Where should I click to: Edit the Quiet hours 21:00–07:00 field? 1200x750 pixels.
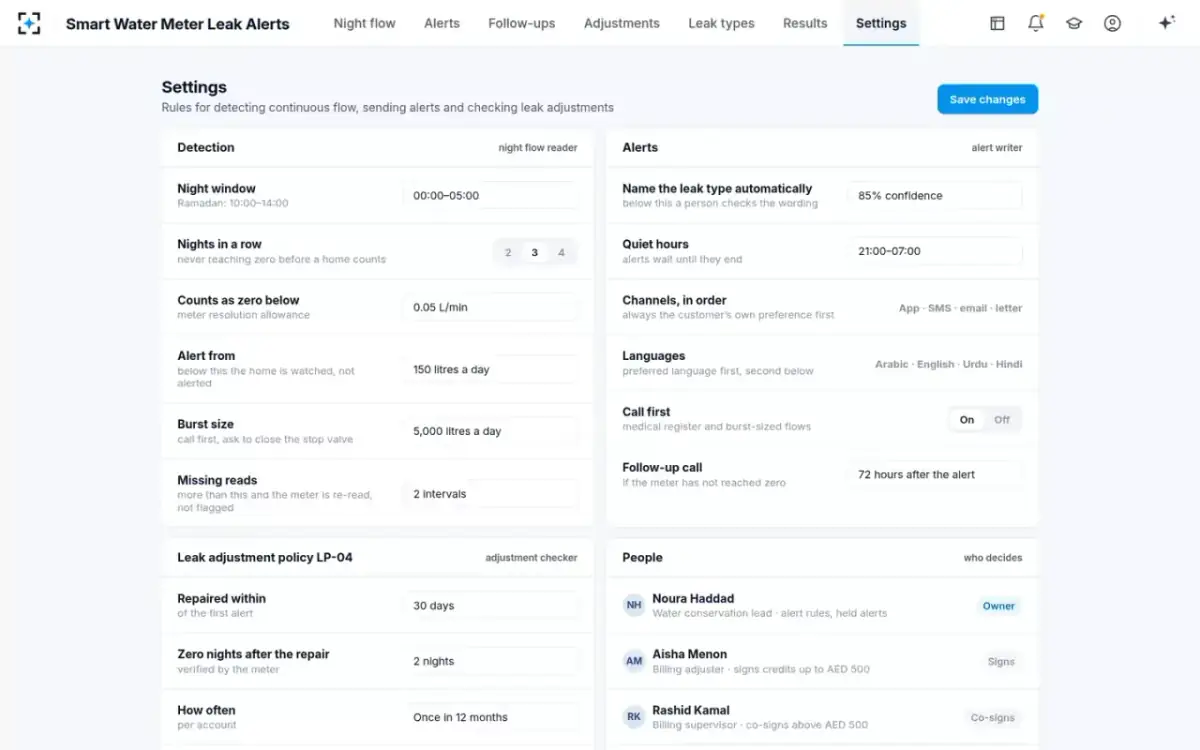click(935, 252)
